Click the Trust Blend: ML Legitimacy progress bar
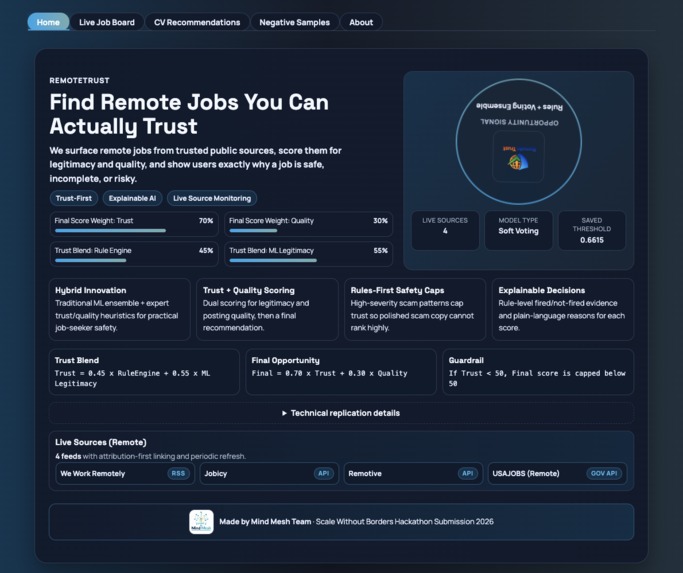Viewport: 683px width, 573px height. 273,261
